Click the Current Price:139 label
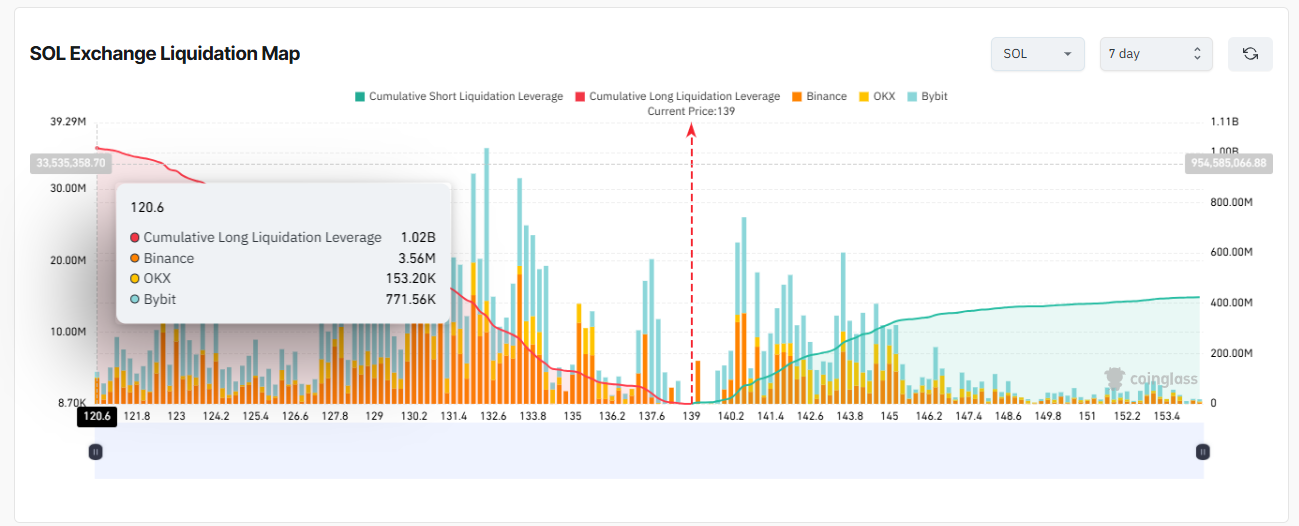 (x=691, y=111)
